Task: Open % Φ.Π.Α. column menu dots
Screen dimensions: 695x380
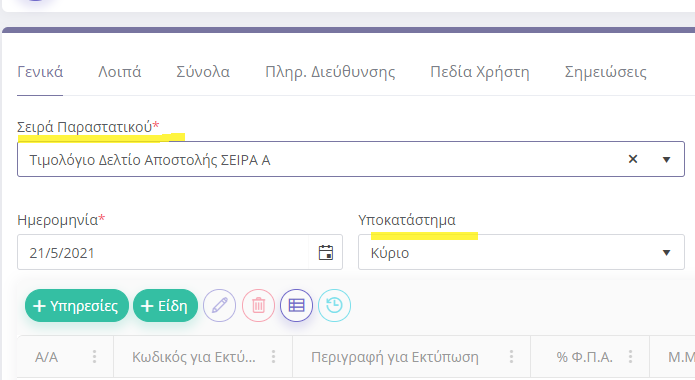Action: [630, 356]
